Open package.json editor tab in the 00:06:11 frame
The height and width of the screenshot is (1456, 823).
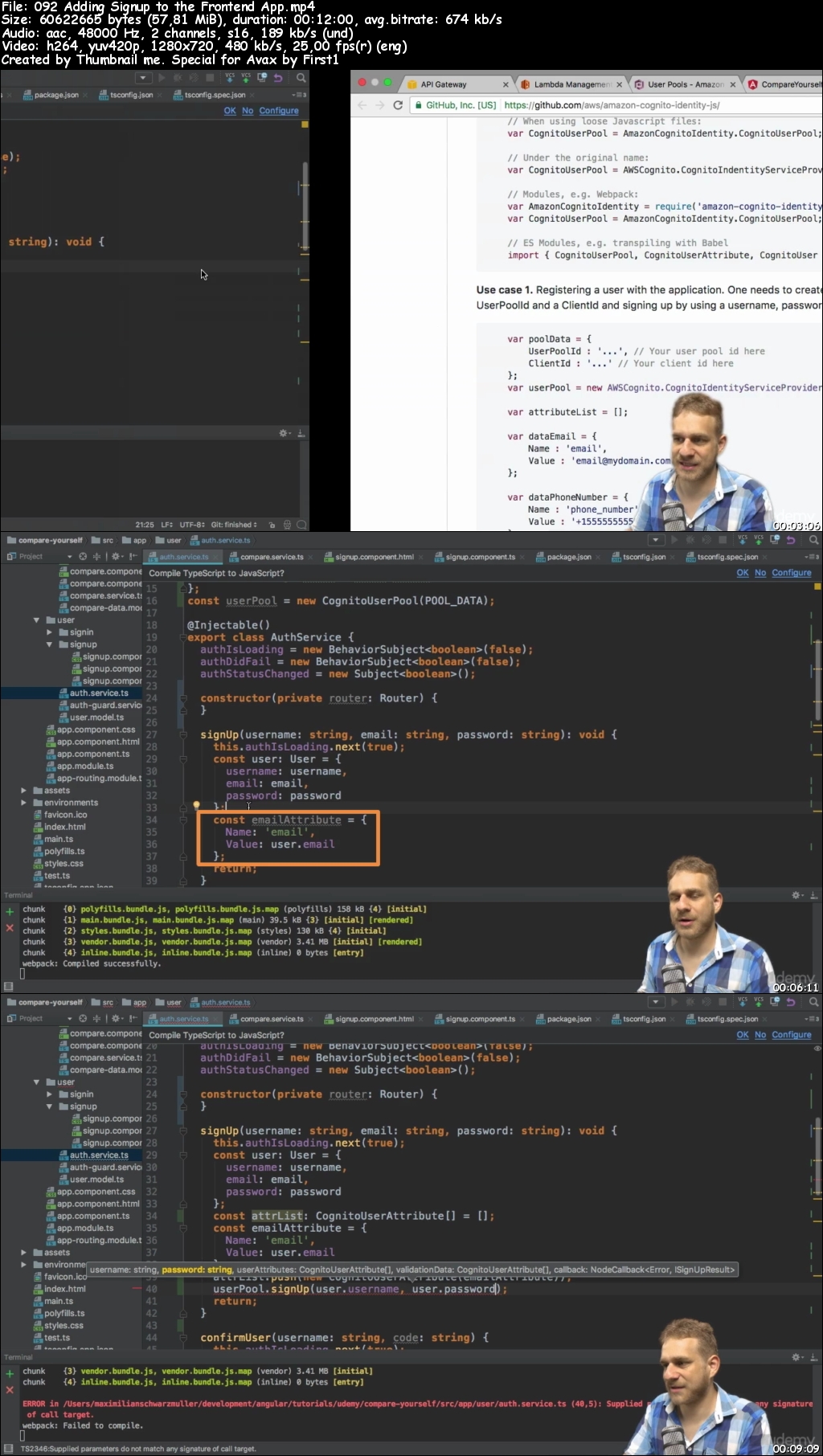(x=569, y=557)
